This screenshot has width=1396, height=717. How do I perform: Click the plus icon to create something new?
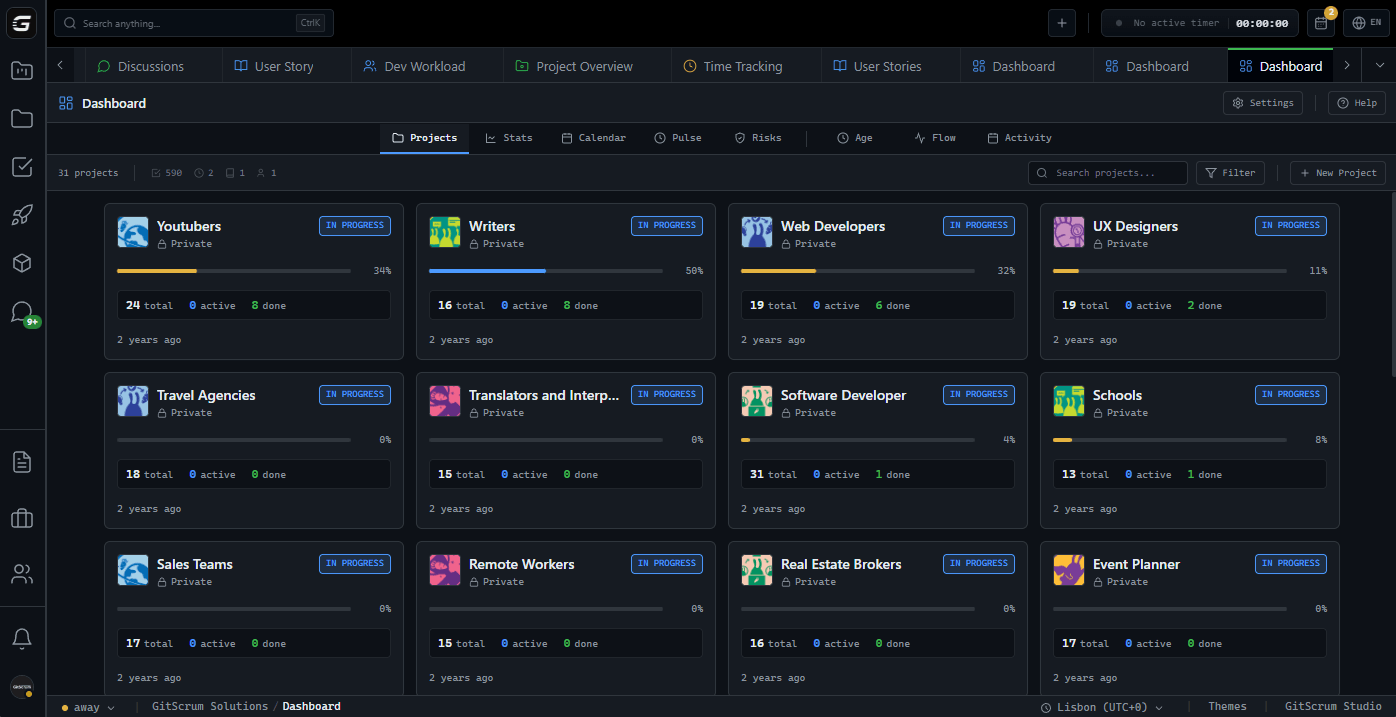[1062, 22]
